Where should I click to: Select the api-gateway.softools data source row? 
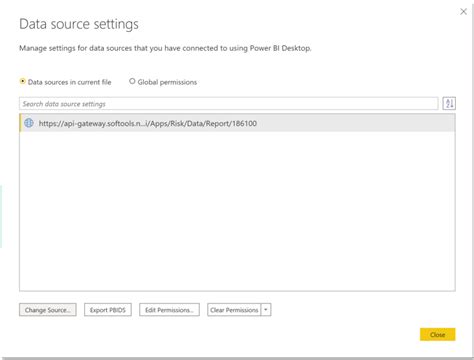[237, 123]
